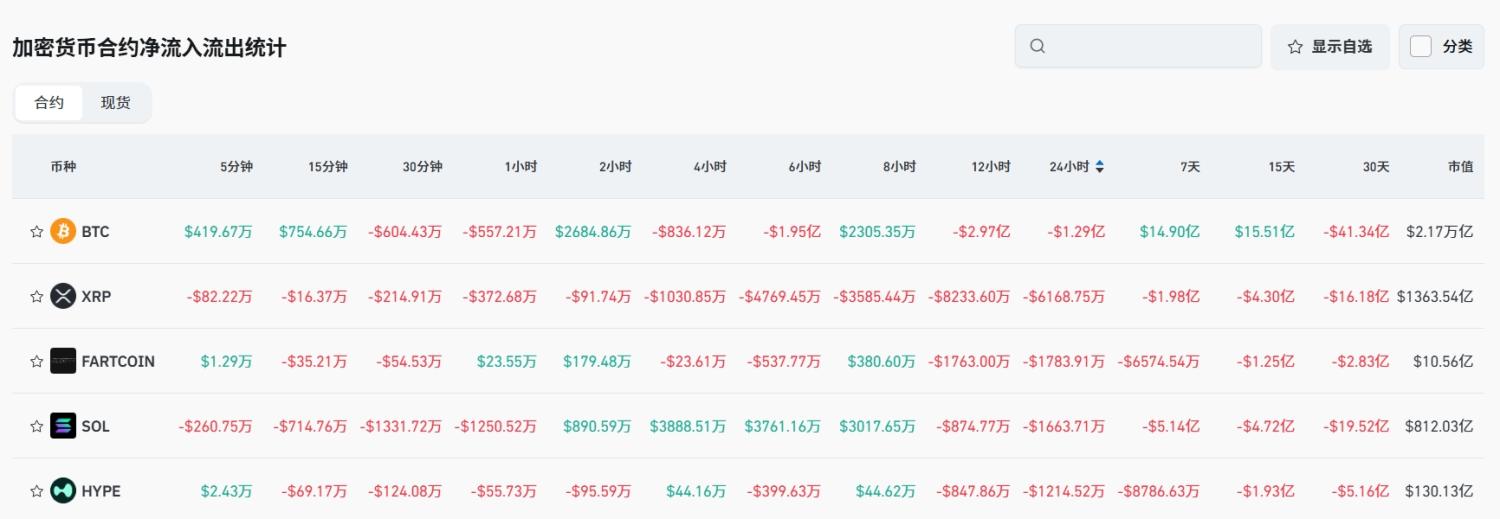Sort table by 7天 column header
1500x519 pixels.
tap(1189, 167)
